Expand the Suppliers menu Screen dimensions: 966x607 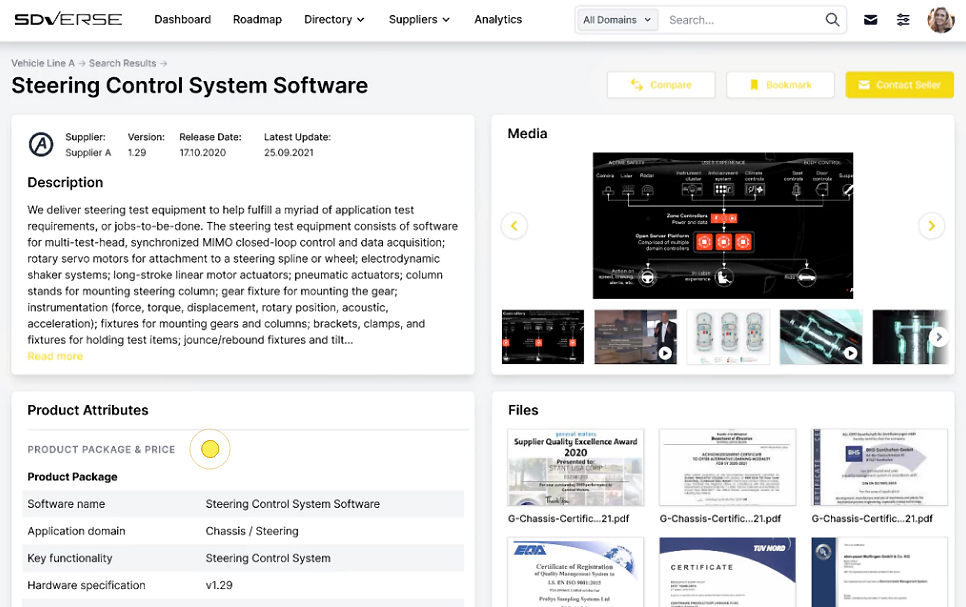click(419, 20)
